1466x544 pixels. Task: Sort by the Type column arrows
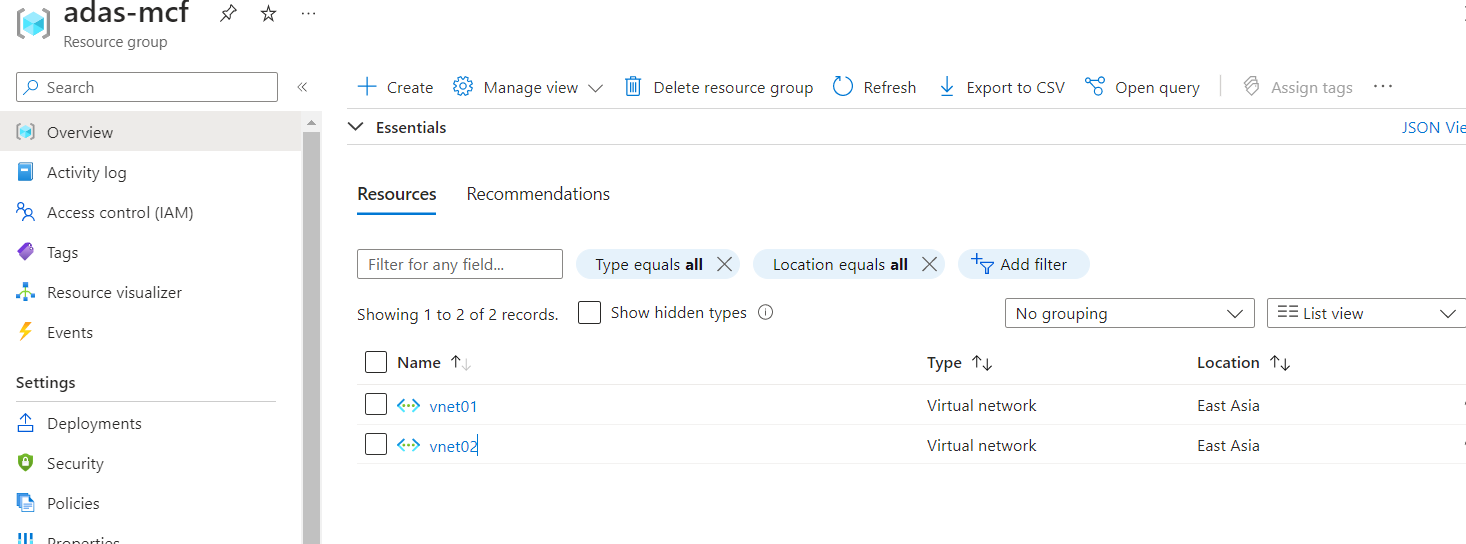click(982, 363)
